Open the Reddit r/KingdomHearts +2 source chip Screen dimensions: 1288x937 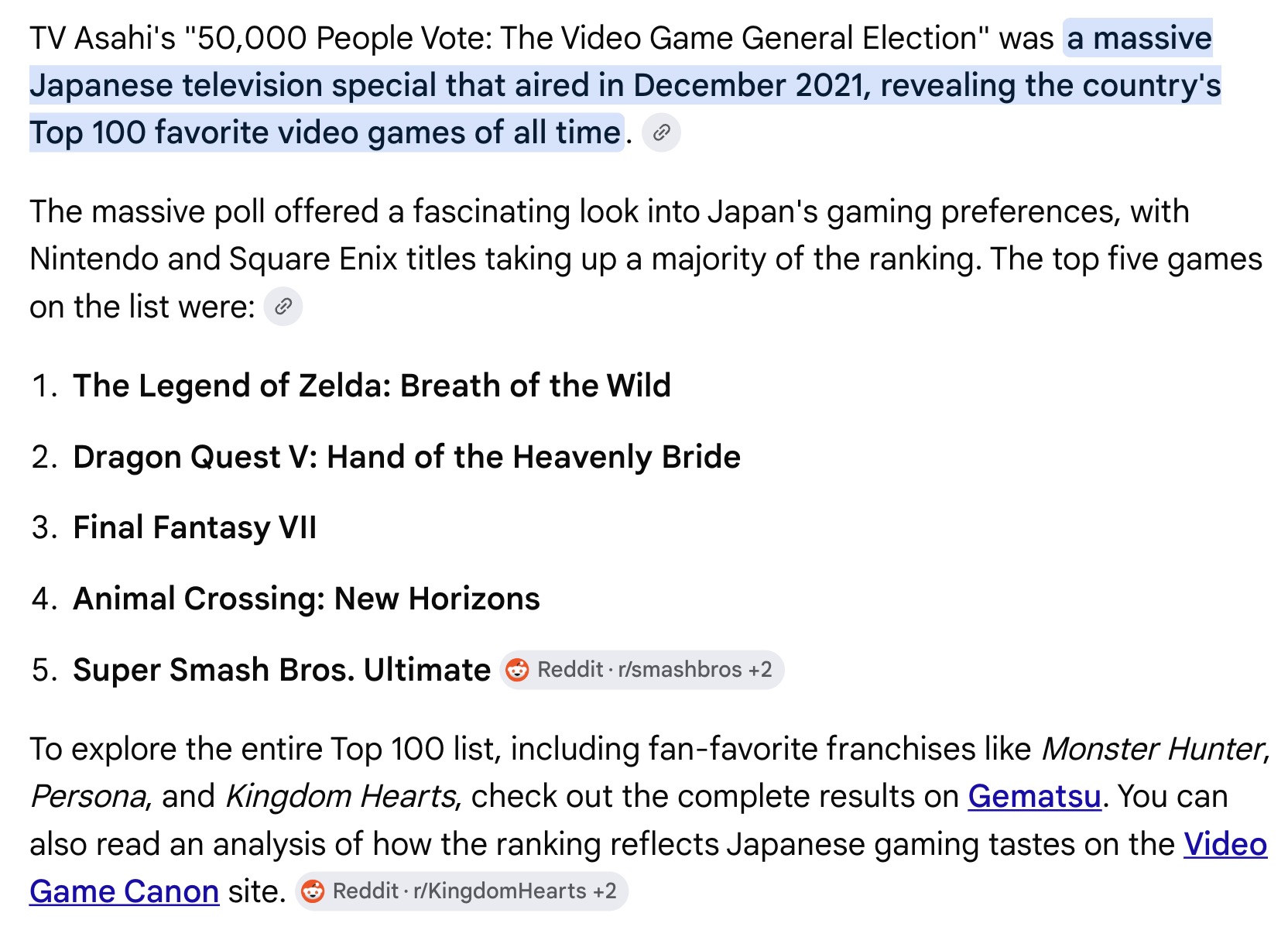461,891
